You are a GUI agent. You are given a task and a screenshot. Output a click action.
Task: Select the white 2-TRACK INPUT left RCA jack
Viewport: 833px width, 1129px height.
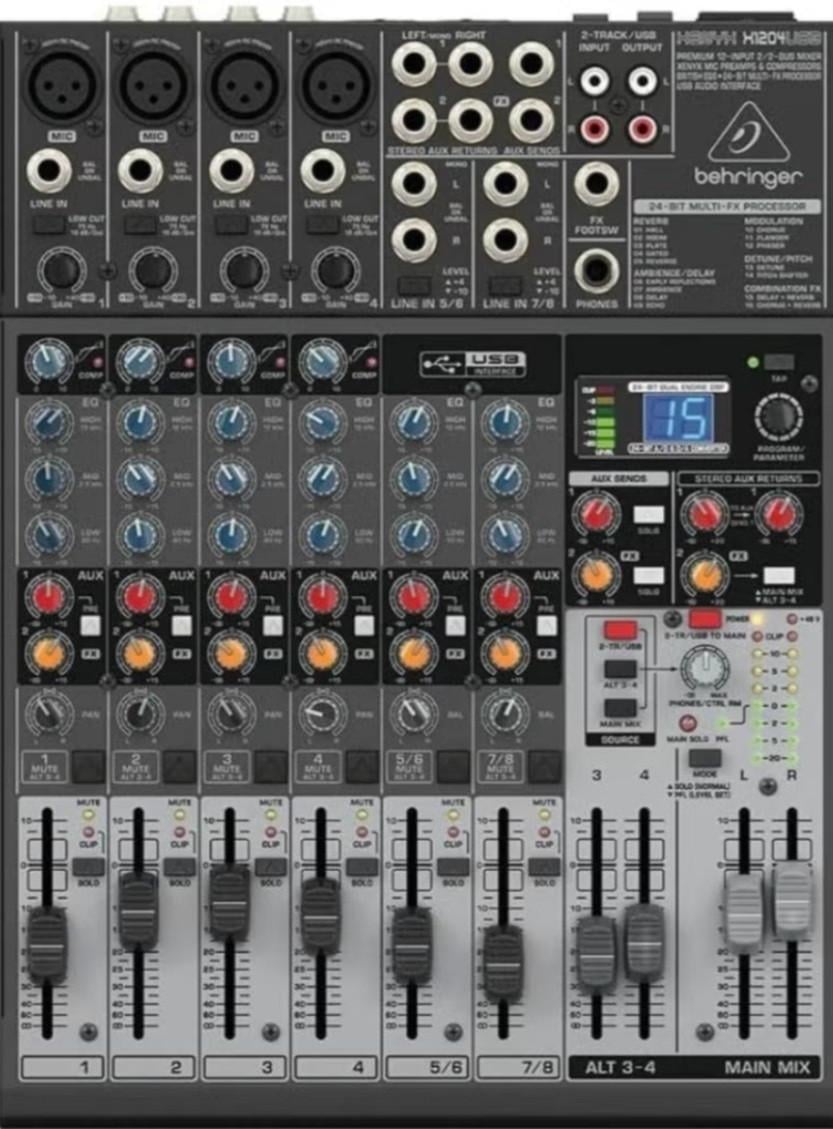point(595,81)
